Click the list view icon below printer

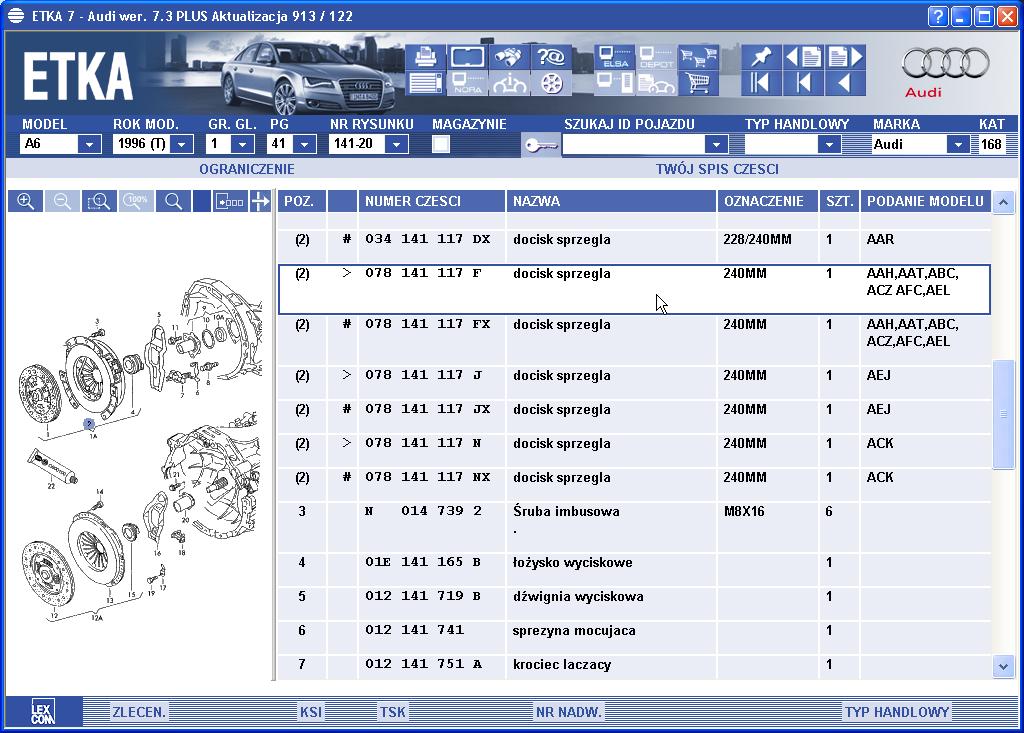[425, 84]
